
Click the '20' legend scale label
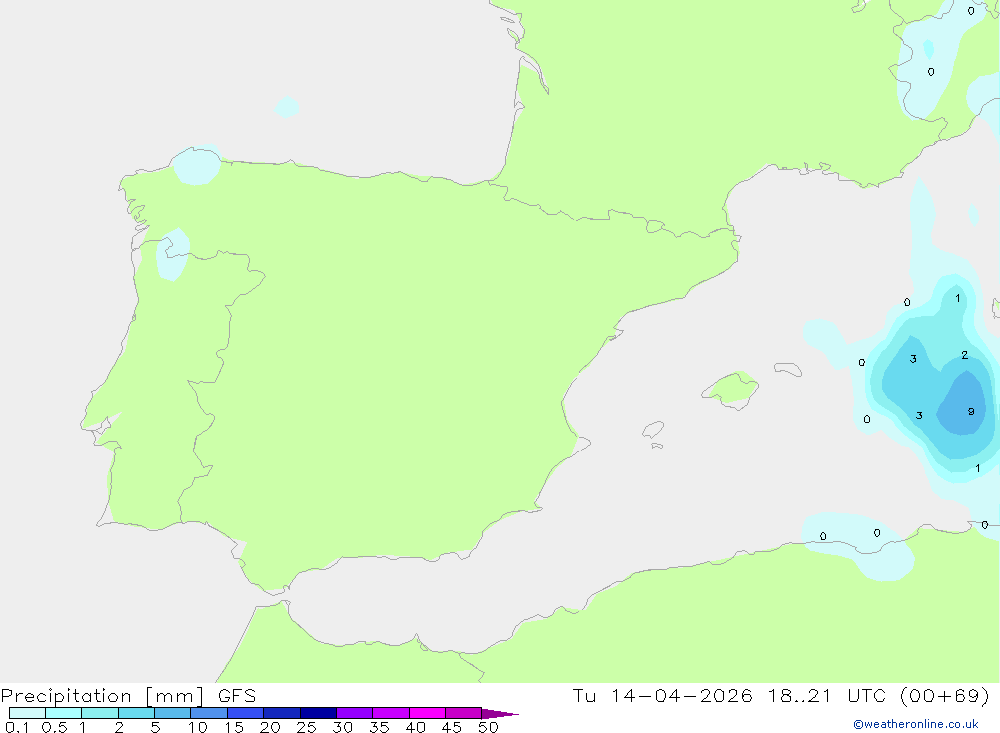pyautogui.click(x=270, y=727)
